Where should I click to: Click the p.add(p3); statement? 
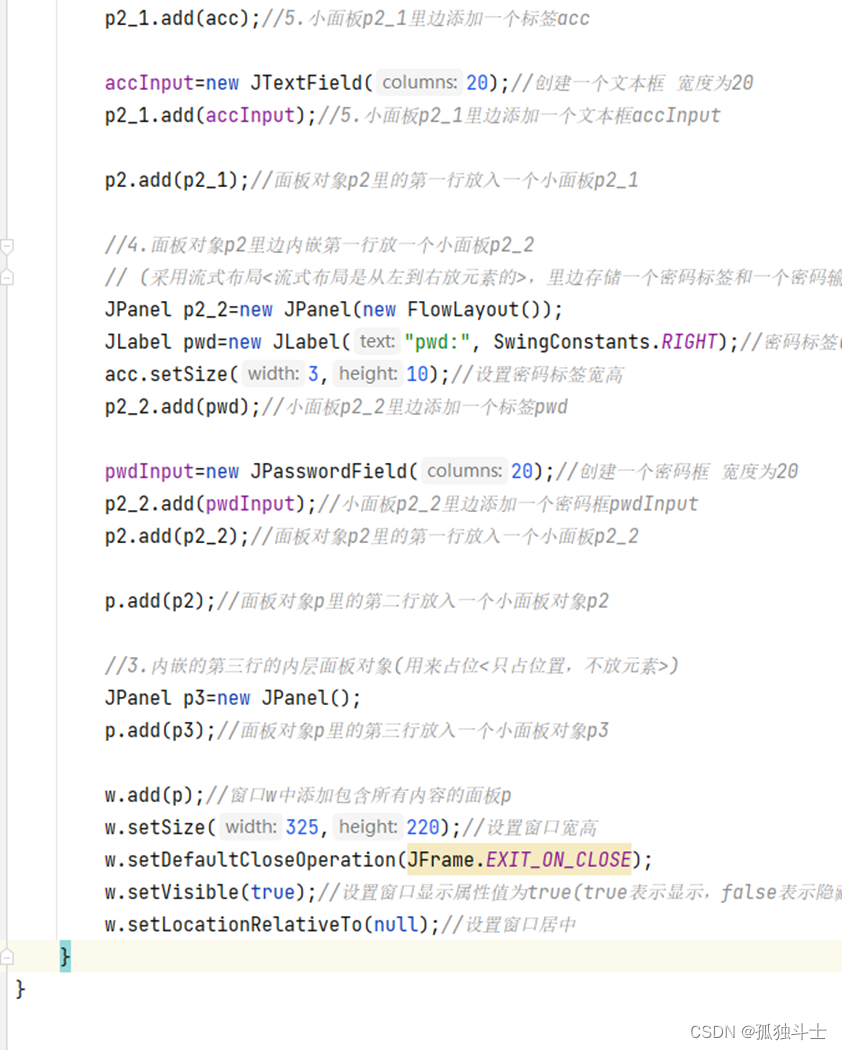pos(160,730)
